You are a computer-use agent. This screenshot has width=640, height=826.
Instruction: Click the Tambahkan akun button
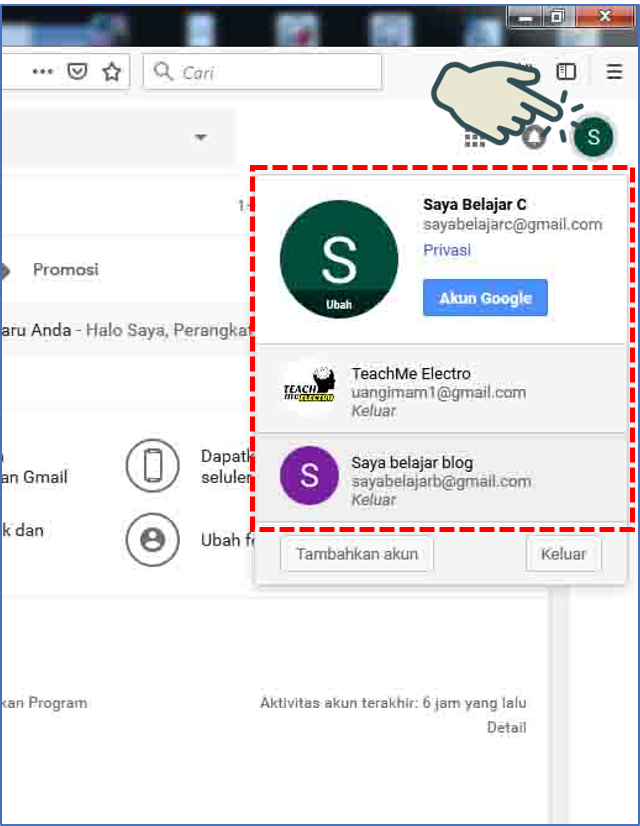pyautogui.click(x=357, y=554)
